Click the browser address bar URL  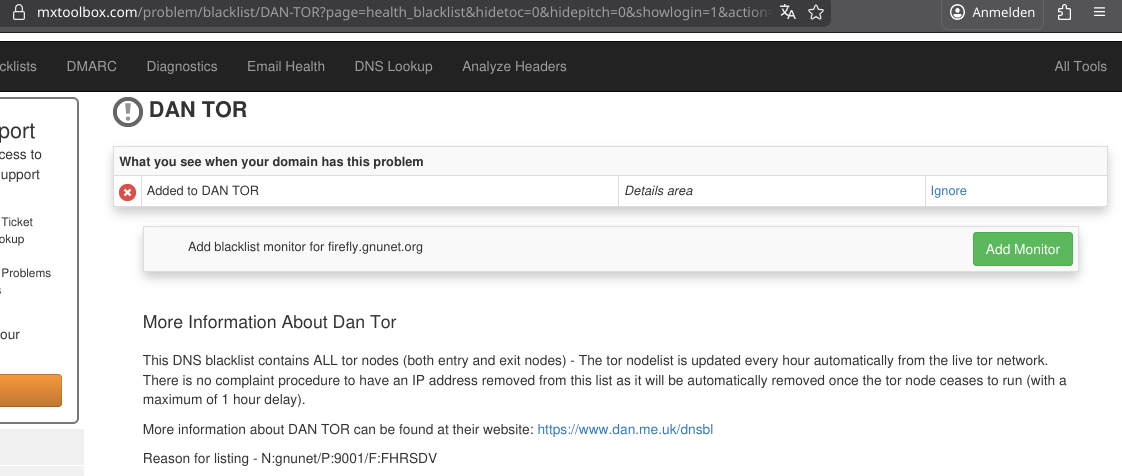point(400,12)
